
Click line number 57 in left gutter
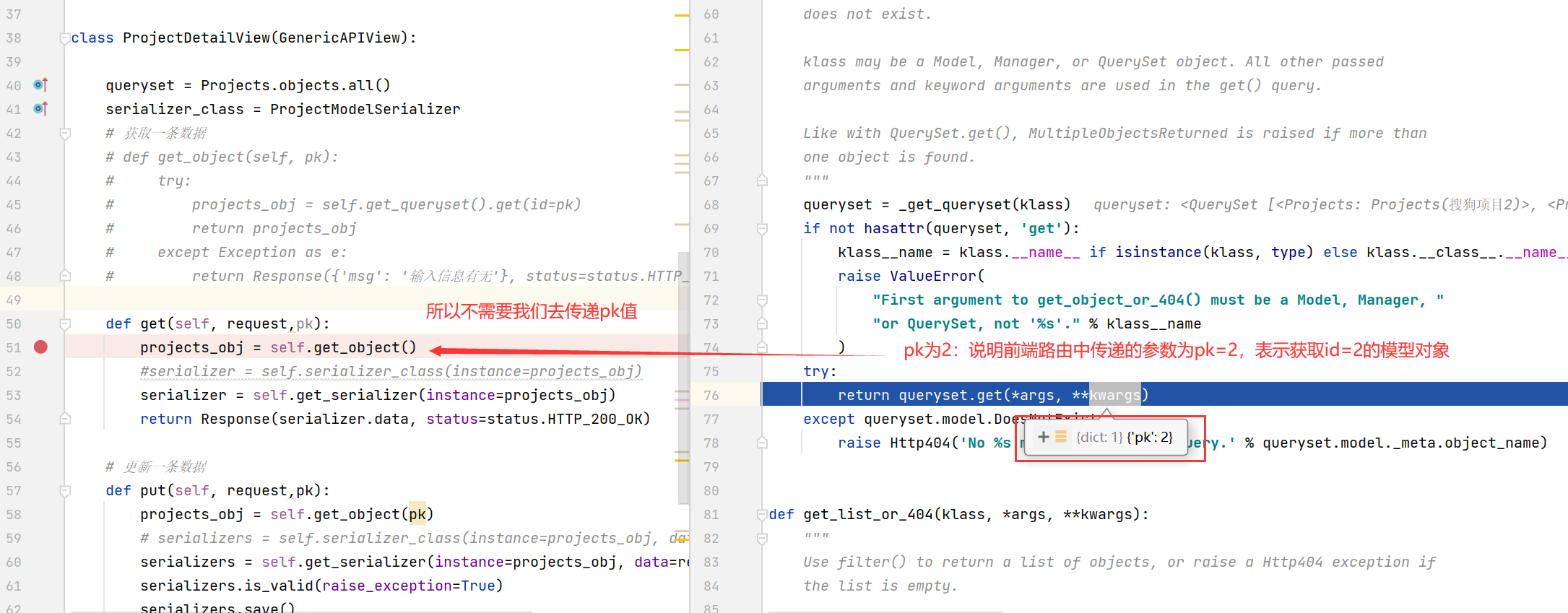[14, 490]
